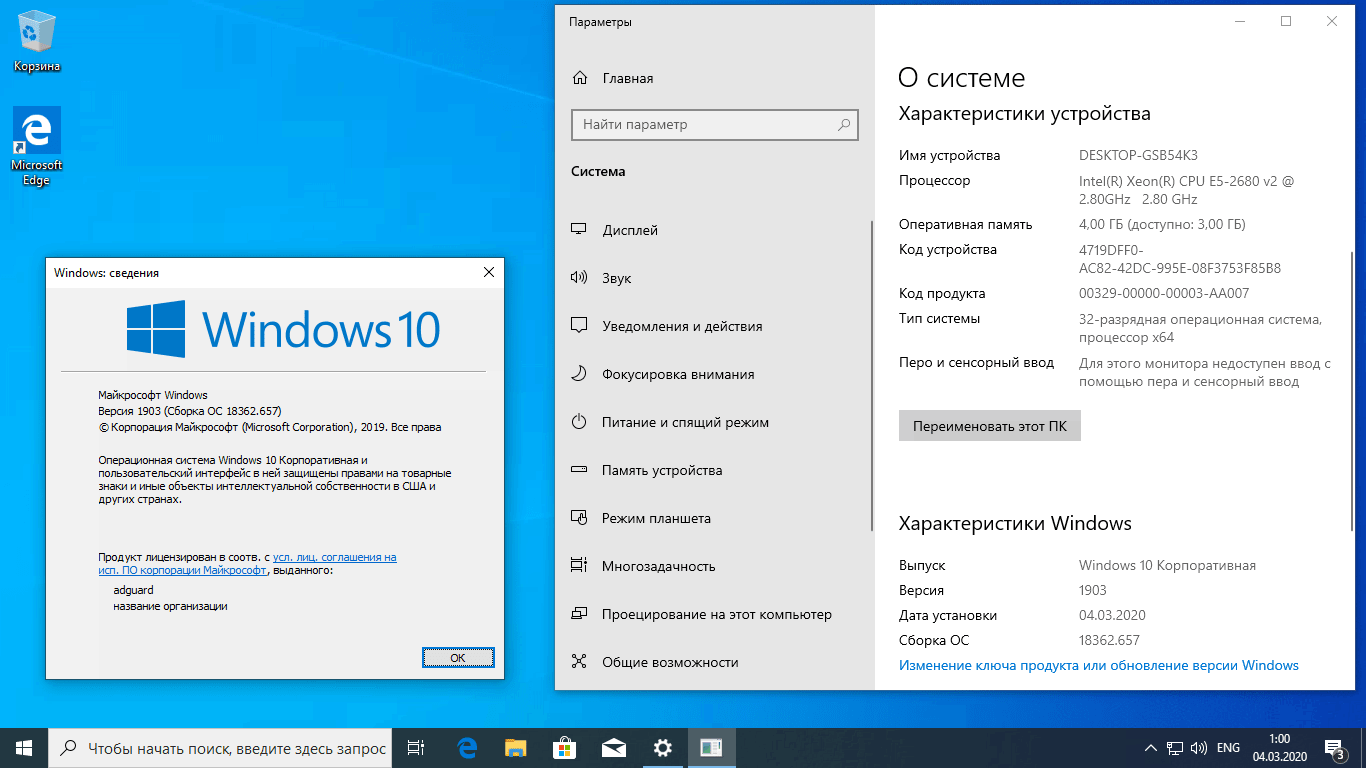Select the Многозадачность icon
The image size is (1366, 768).
[578, 566]
